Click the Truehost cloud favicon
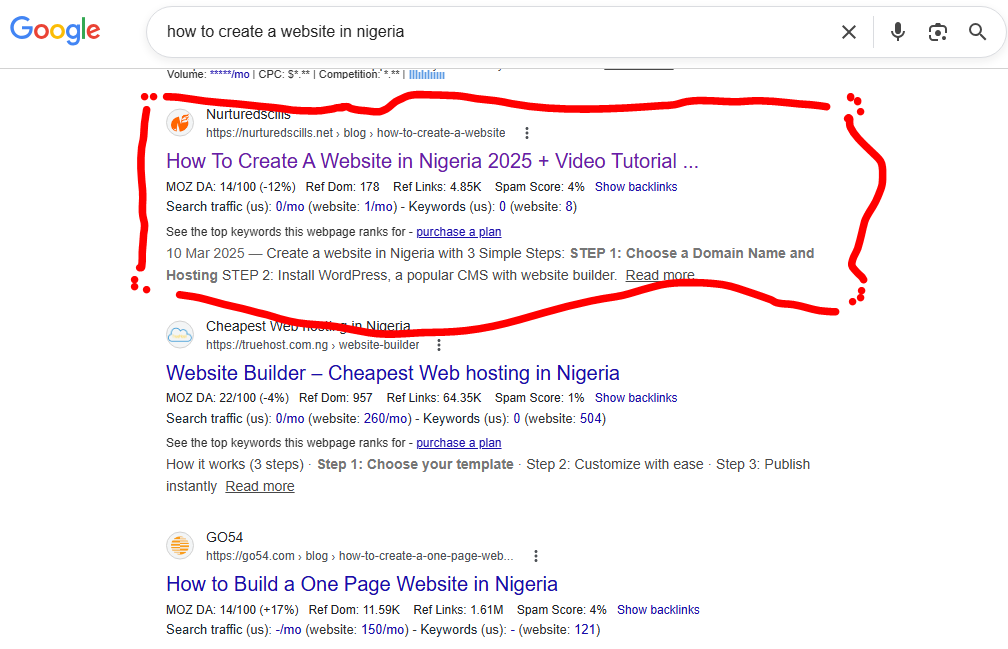Screen dimensions: 1008x649 (180, 335)
